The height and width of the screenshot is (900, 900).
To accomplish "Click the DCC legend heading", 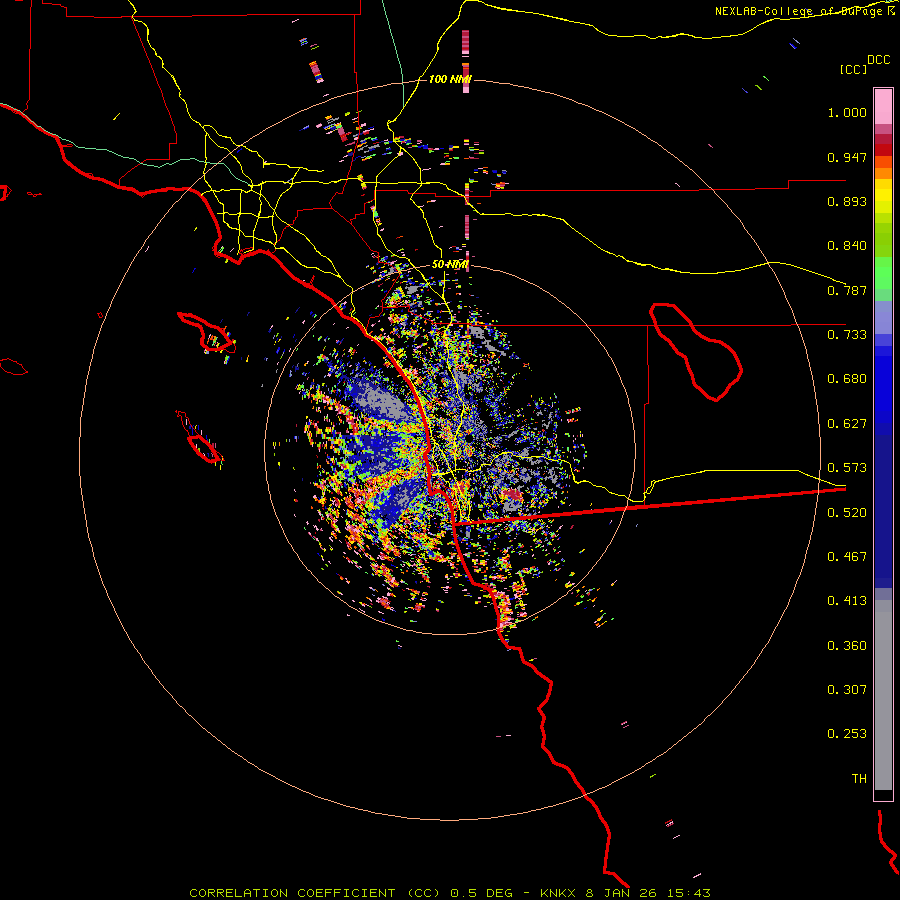I will [x=878, y=60].
